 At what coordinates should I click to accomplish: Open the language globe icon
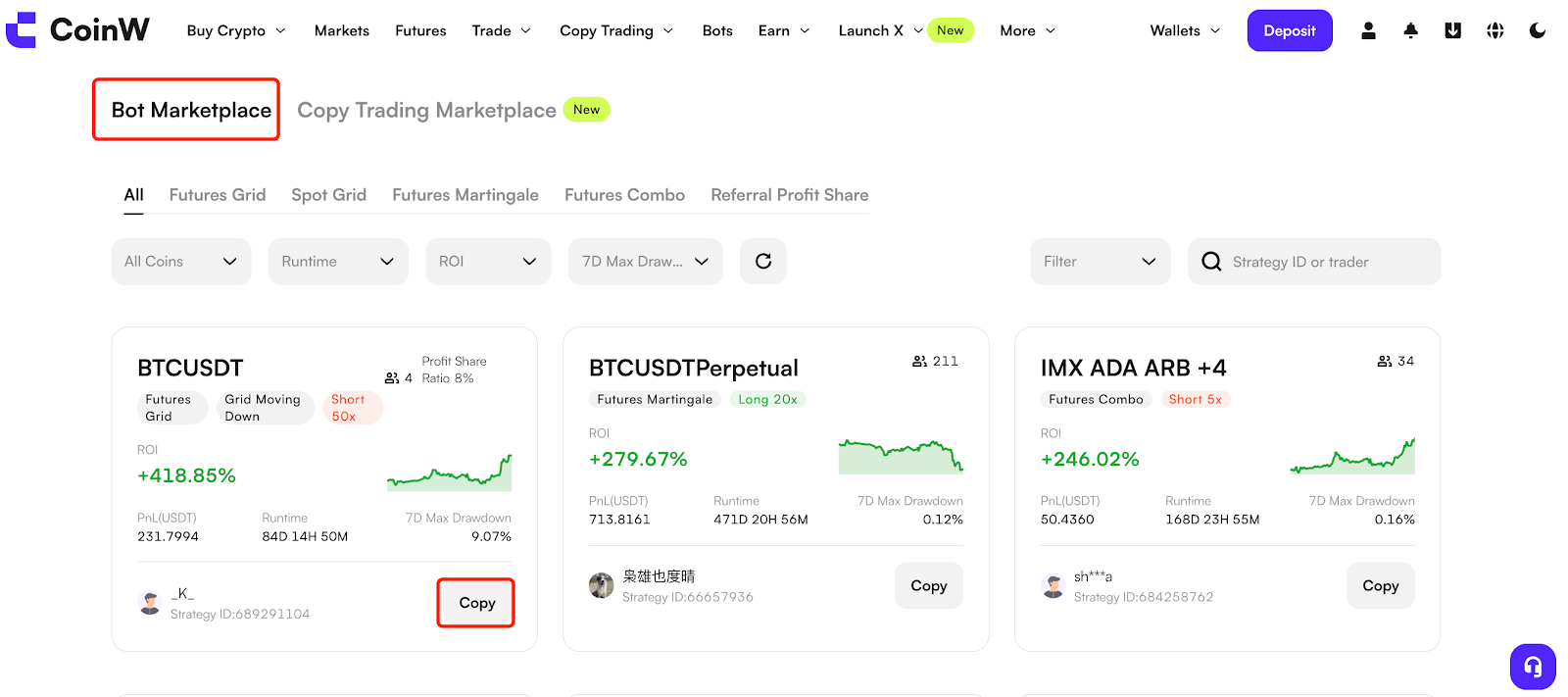click(1494, 31)
